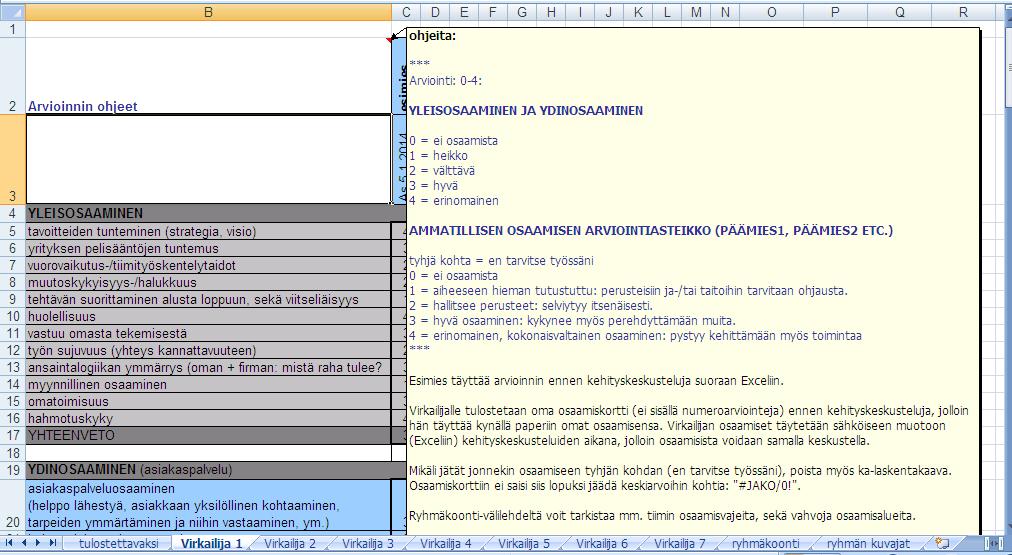Viewport: 1012px width, 555px height.
Task: Select column Q header
Action: click(x=899, y=12)
